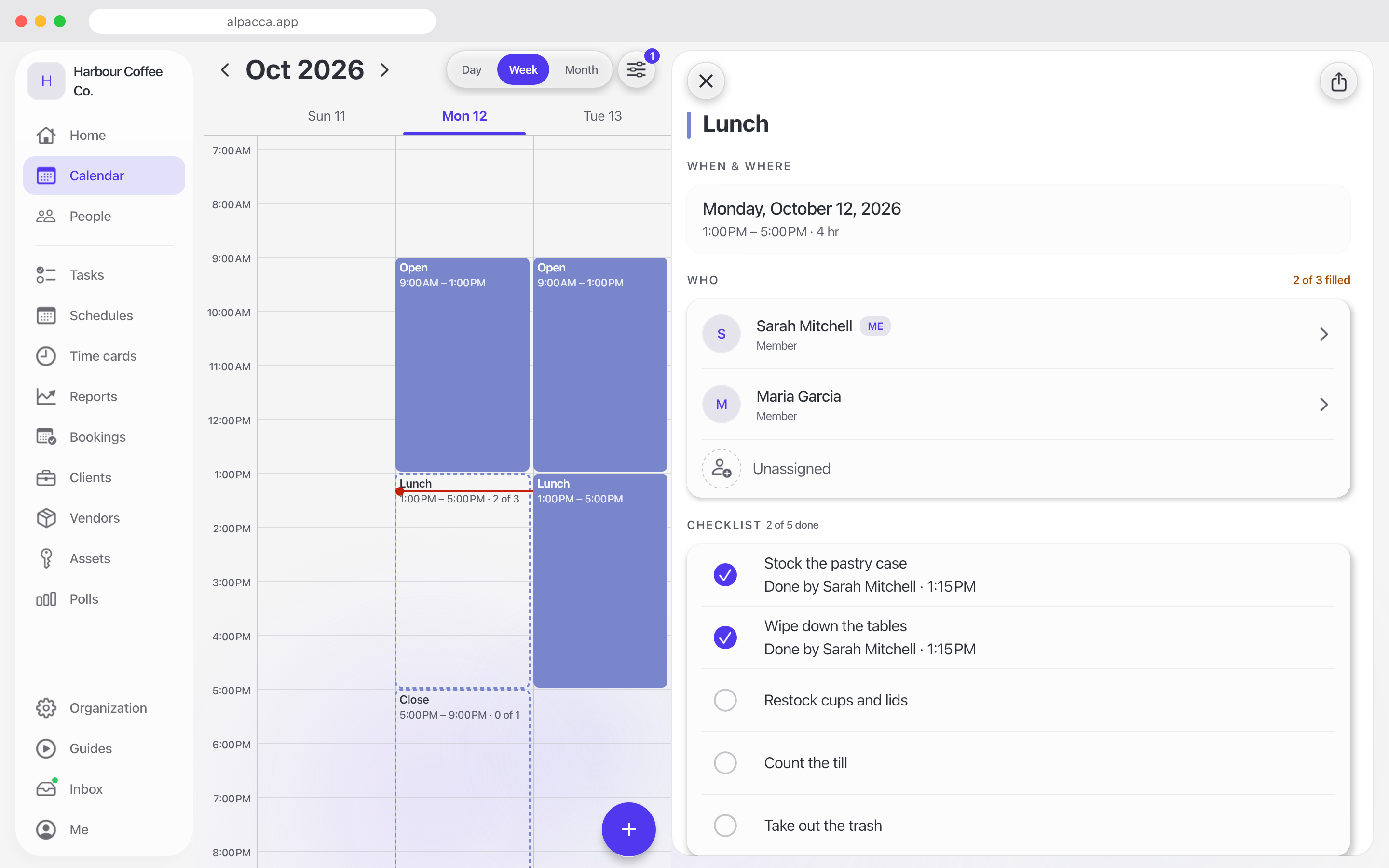Open Monday's Open shift 9:00AM block
This screenshot has height=868, width=1389.
click(x=462, y=365)
